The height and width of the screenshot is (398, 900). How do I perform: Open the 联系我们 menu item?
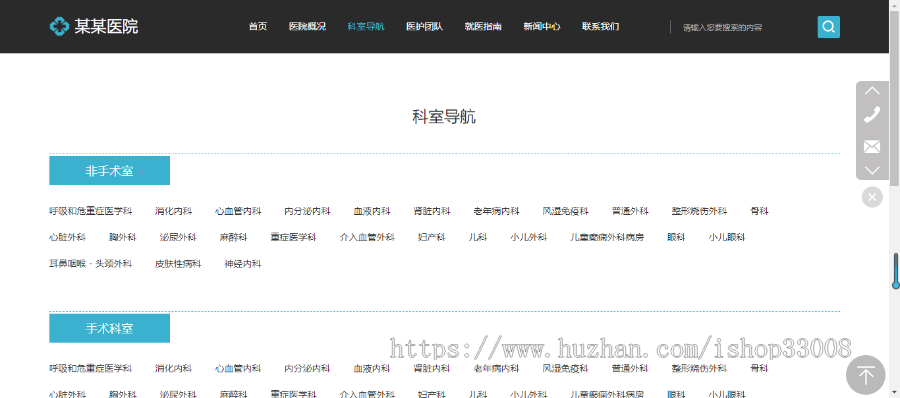(600, 26)
